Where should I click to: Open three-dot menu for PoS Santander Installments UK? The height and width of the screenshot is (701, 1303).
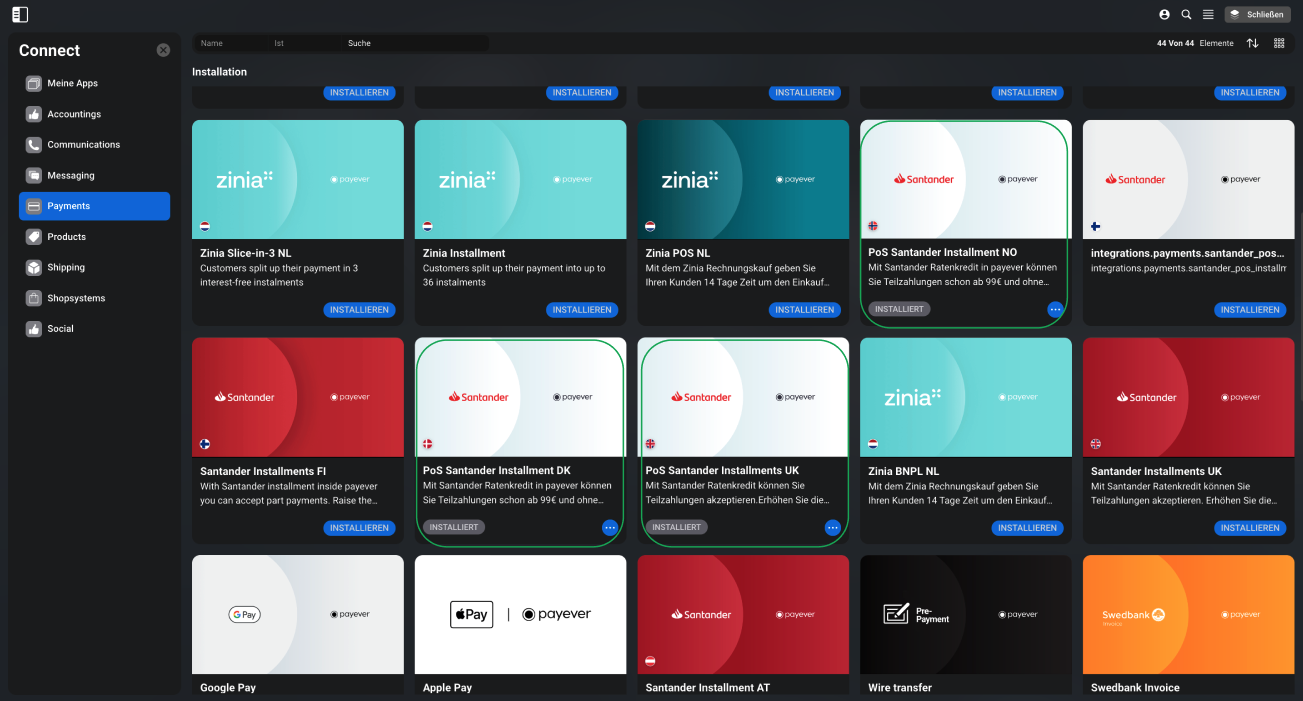point(833,528)
